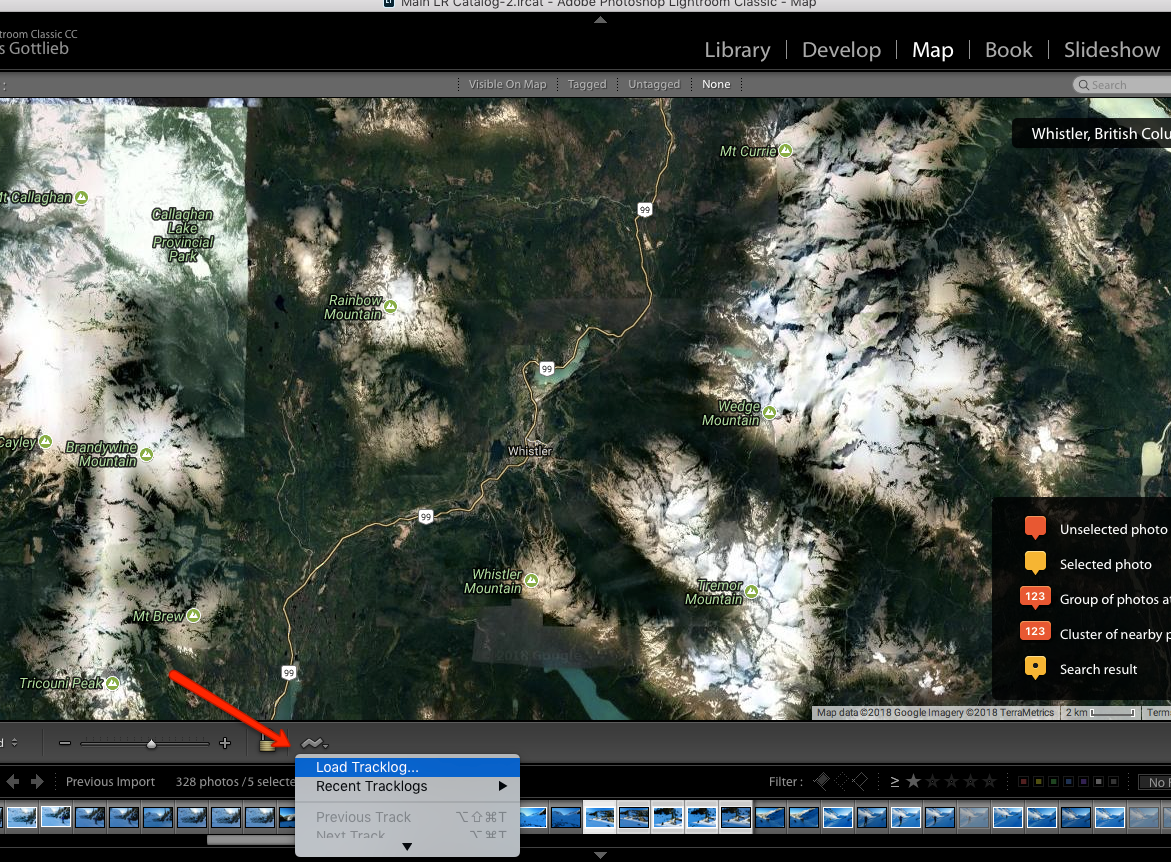
Task: Click the catalog document icon in title bar
Action: click(388, 3)
